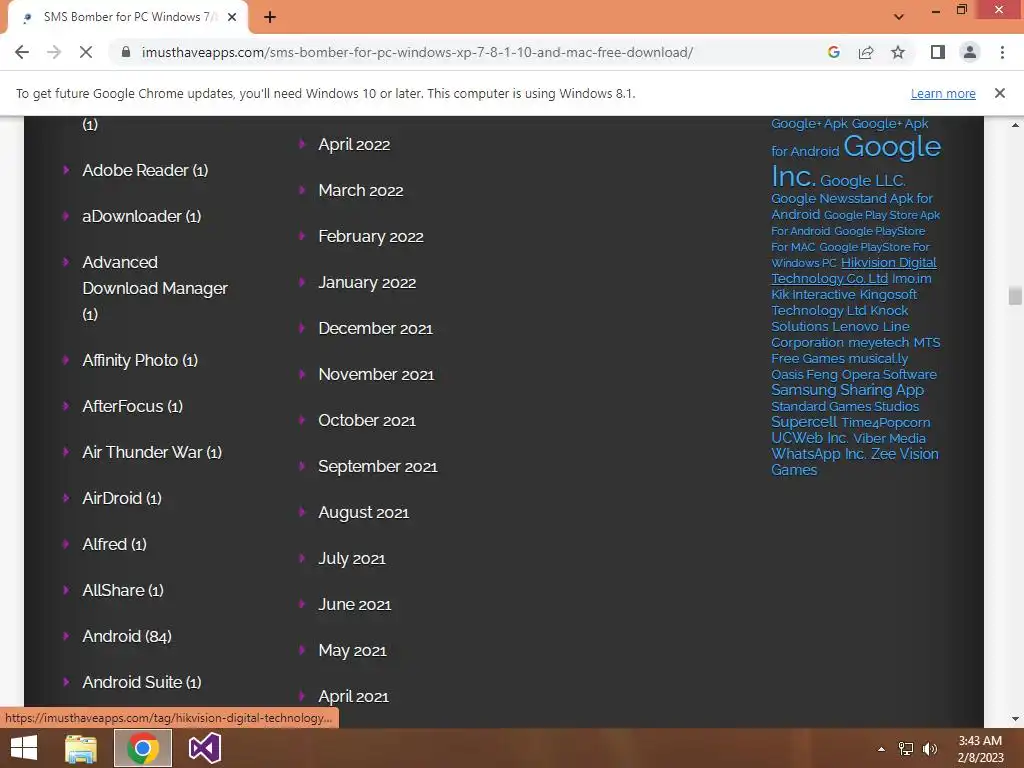The width and height of the screenshot is (1024, 768).
Task: Open January 2022 archive
Action: pyautogui.click(x=367, y=282)
